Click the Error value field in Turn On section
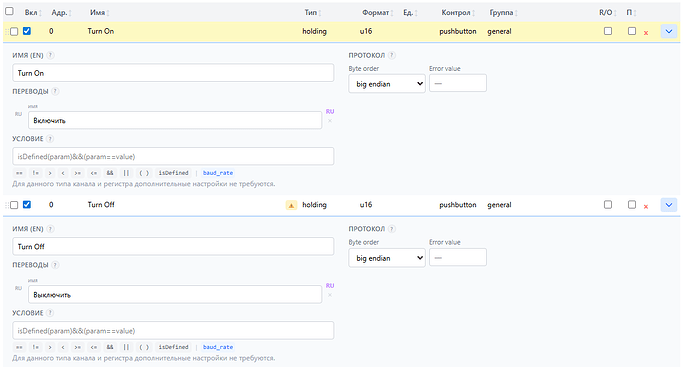The width and height of the screenshot is (689, 367). pos(458,84)
